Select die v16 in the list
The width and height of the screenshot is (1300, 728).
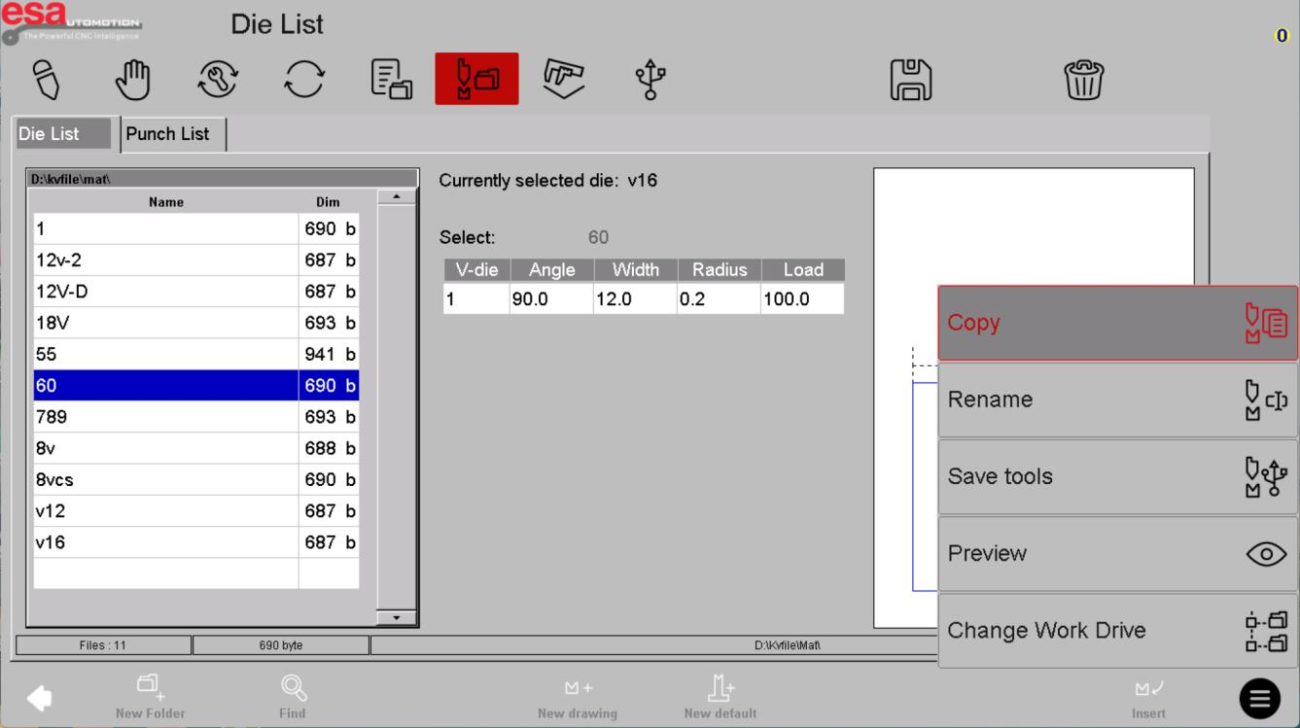pos(165,542)
